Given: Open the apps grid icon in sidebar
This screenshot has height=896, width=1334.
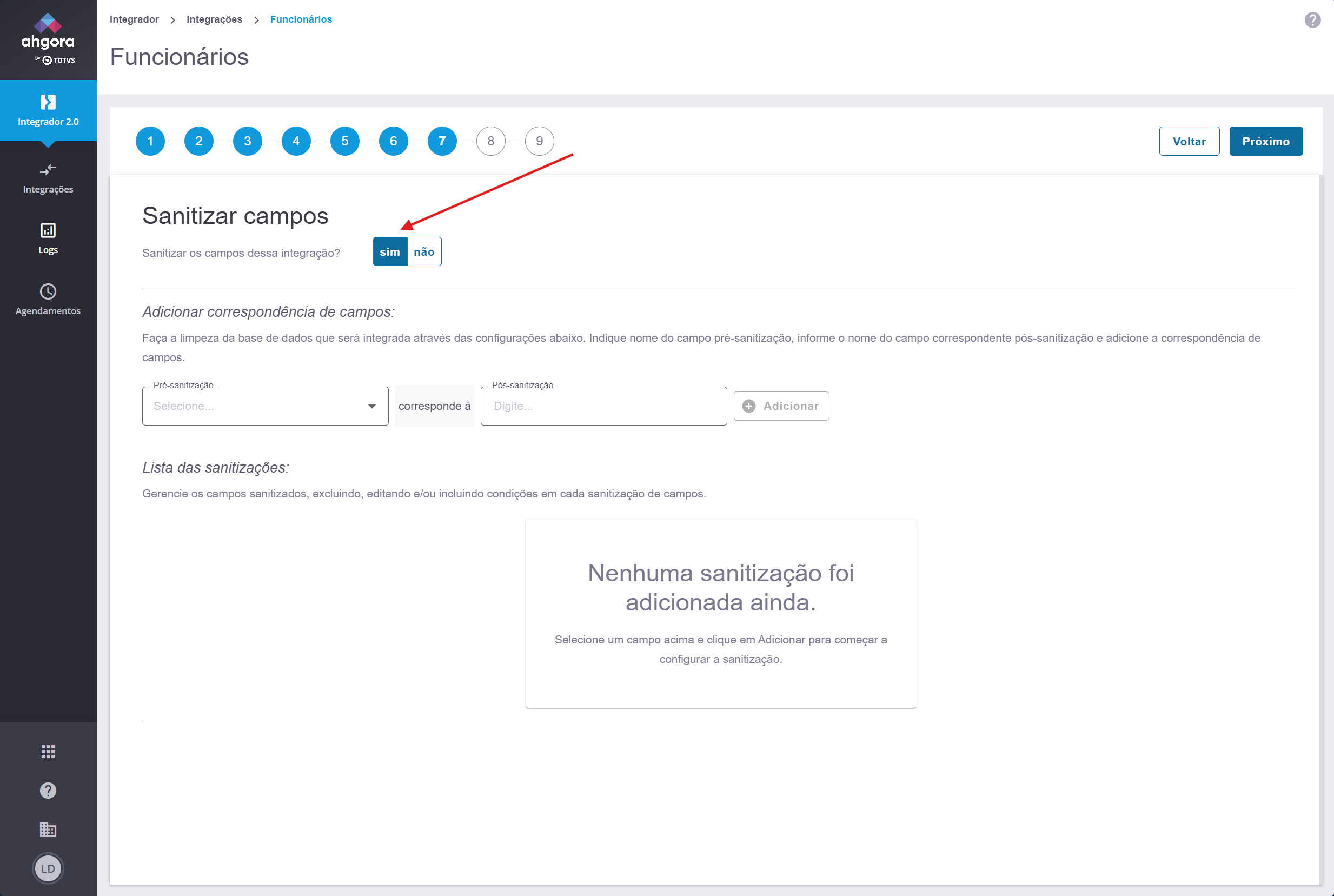Looking at the screenshot, I should pos(48,752).
